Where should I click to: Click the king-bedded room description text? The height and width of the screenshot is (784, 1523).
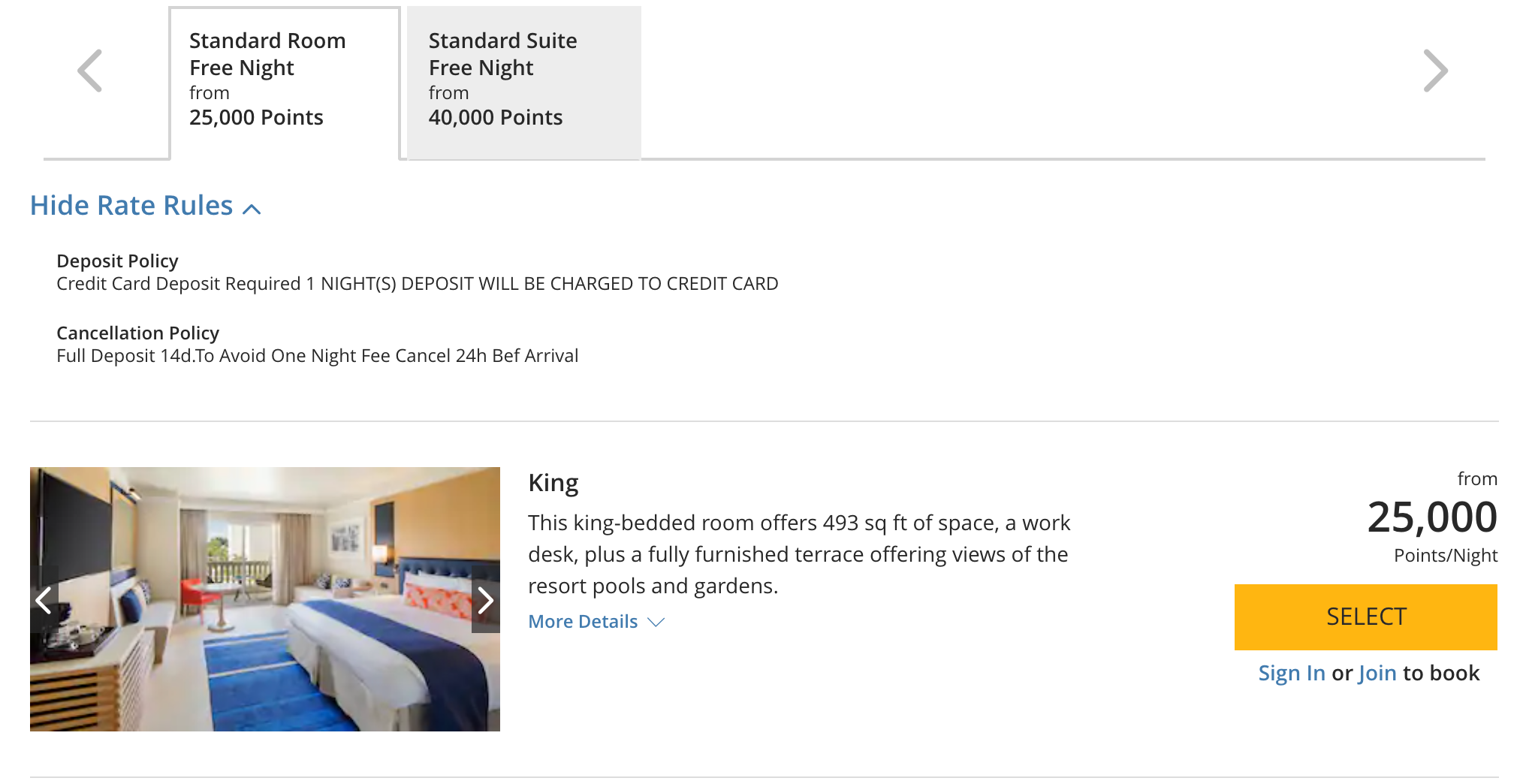(798, 554)
